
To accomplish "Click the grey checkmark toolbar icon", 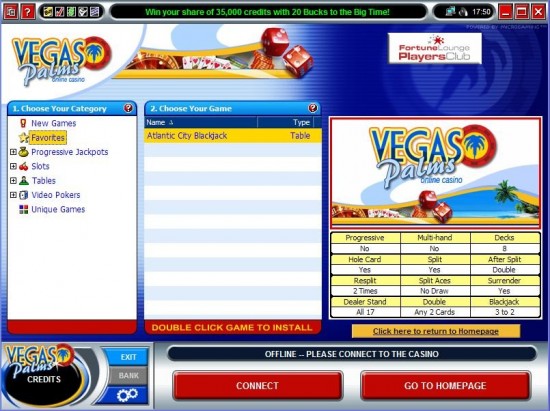I will pos(83,12).
